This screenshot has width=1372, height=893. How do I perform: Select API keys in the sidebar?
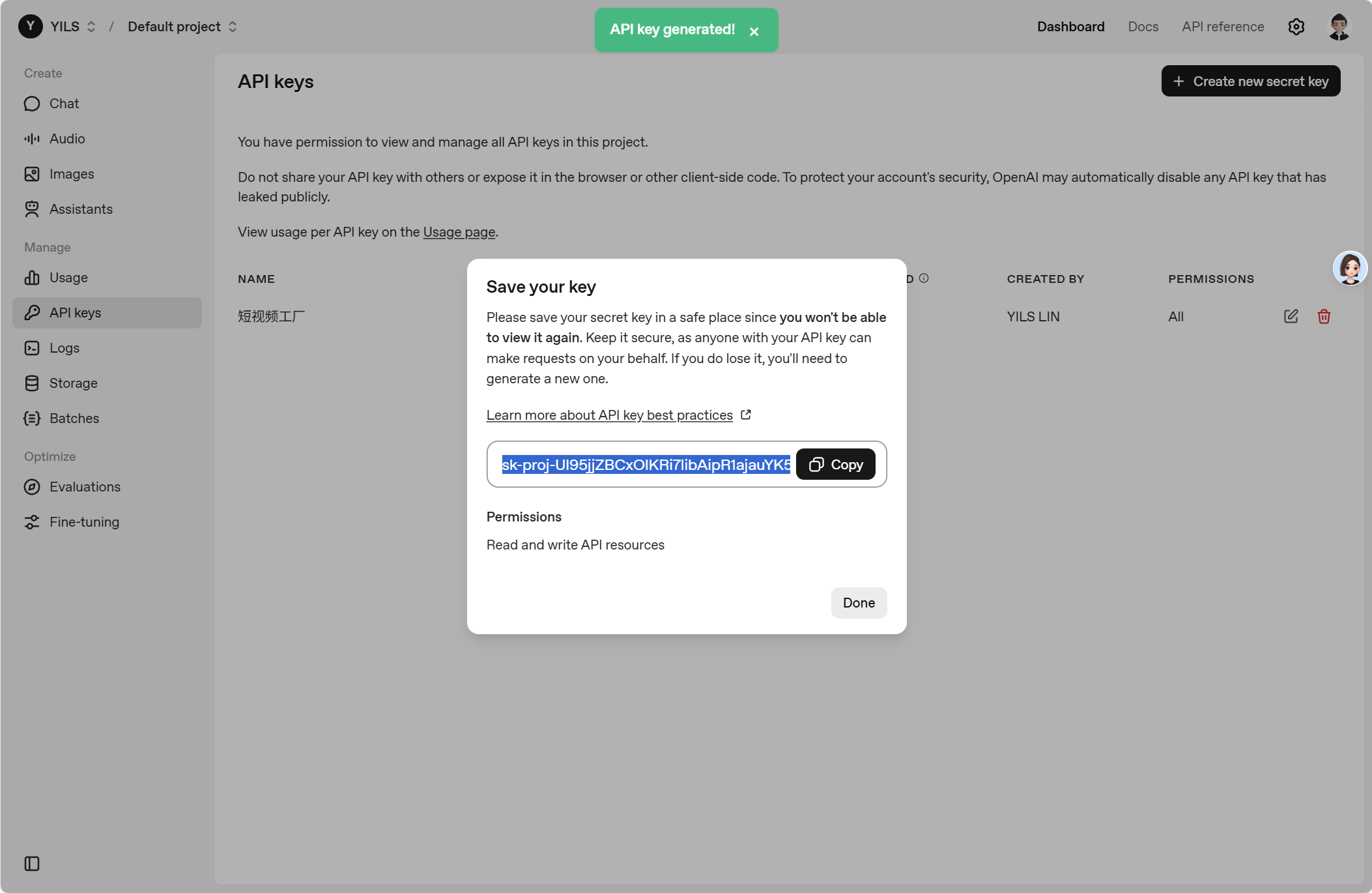(107, 313)
